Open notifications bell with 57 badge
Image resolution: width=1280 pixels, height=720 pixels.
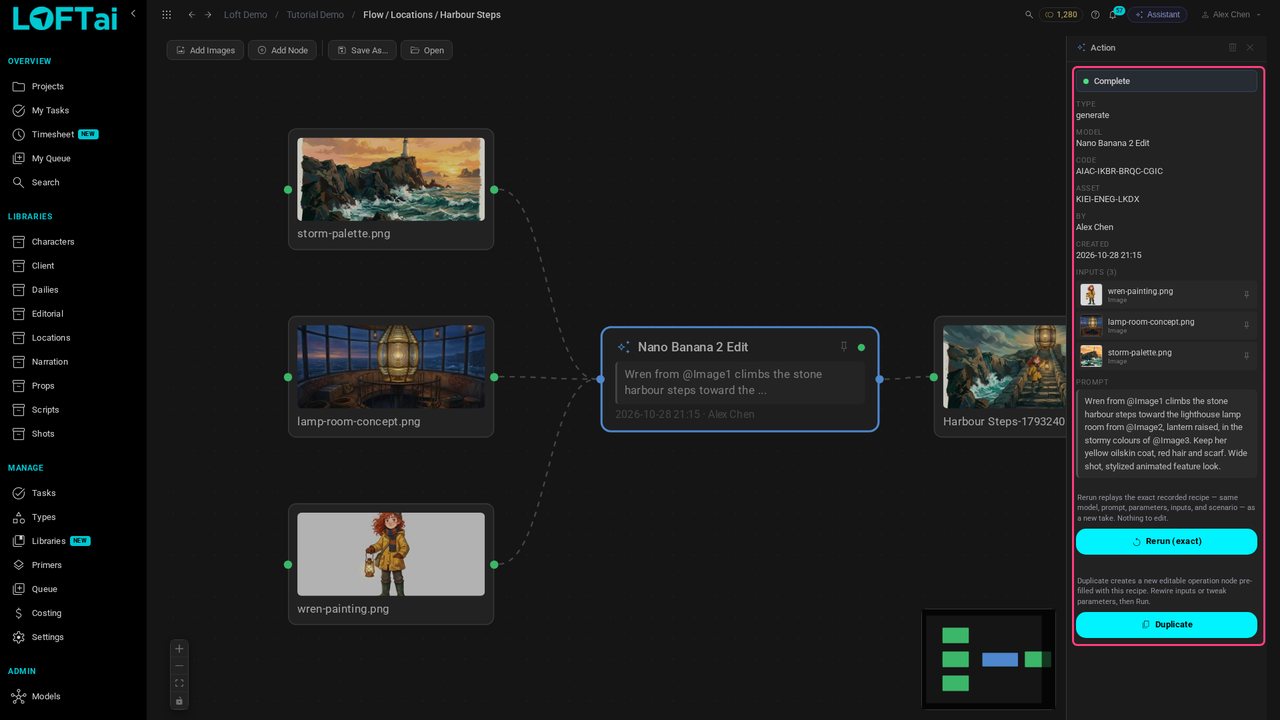point(1113,15)
